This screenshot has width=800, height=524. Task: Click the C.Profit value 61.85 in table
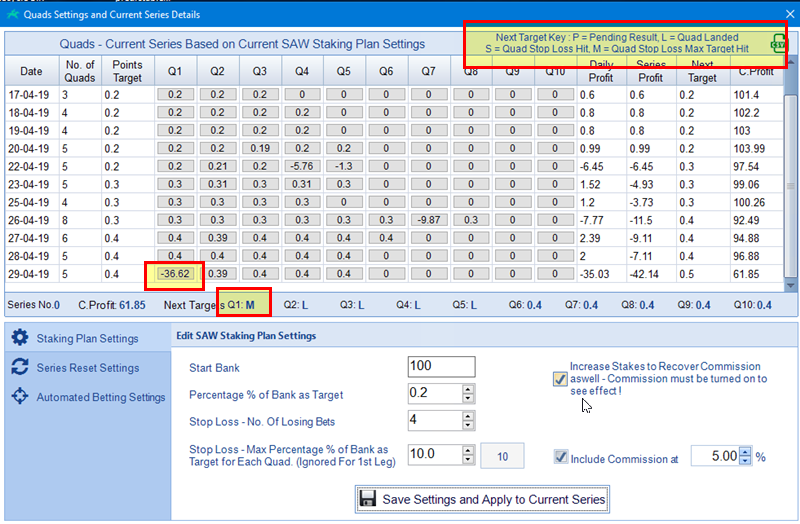[x=746, y=274]
